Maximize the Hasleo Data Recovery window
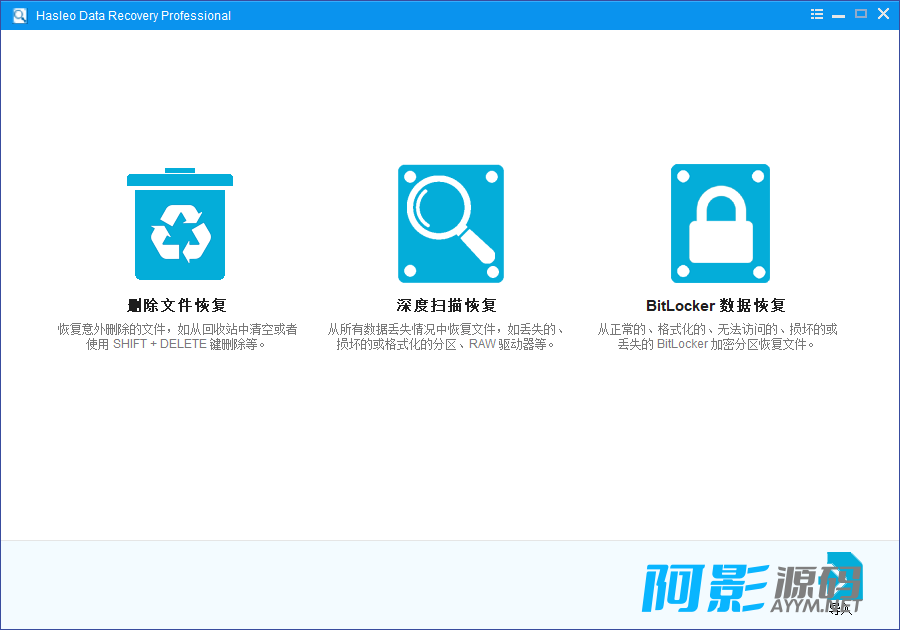 click(x=861, y=14)
